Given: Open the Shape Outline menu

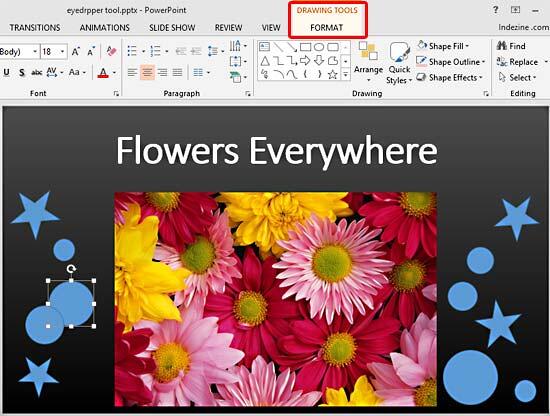Looking at the screenshot, I should point(451,62).
